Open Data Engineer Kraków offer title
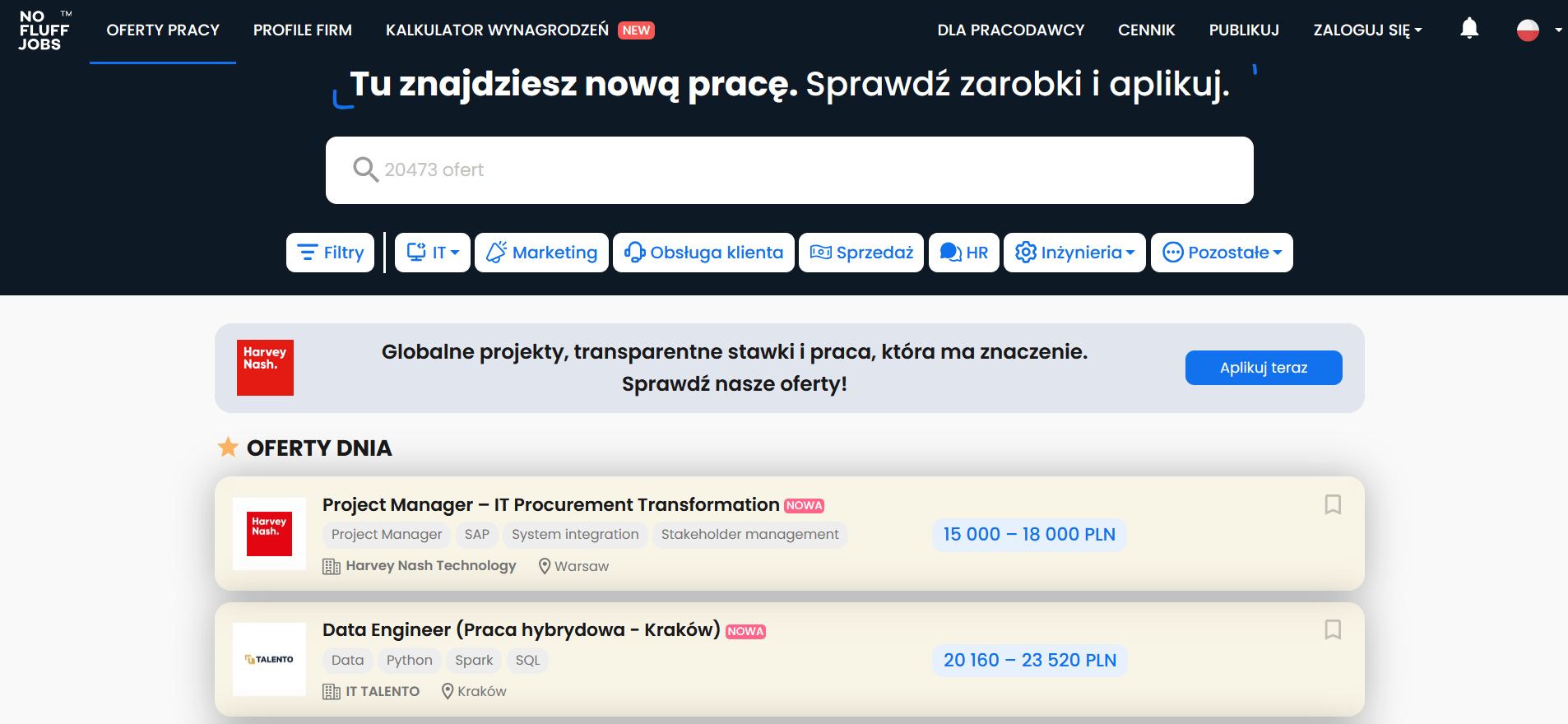The image size is (1568, 724). point(522,629)
